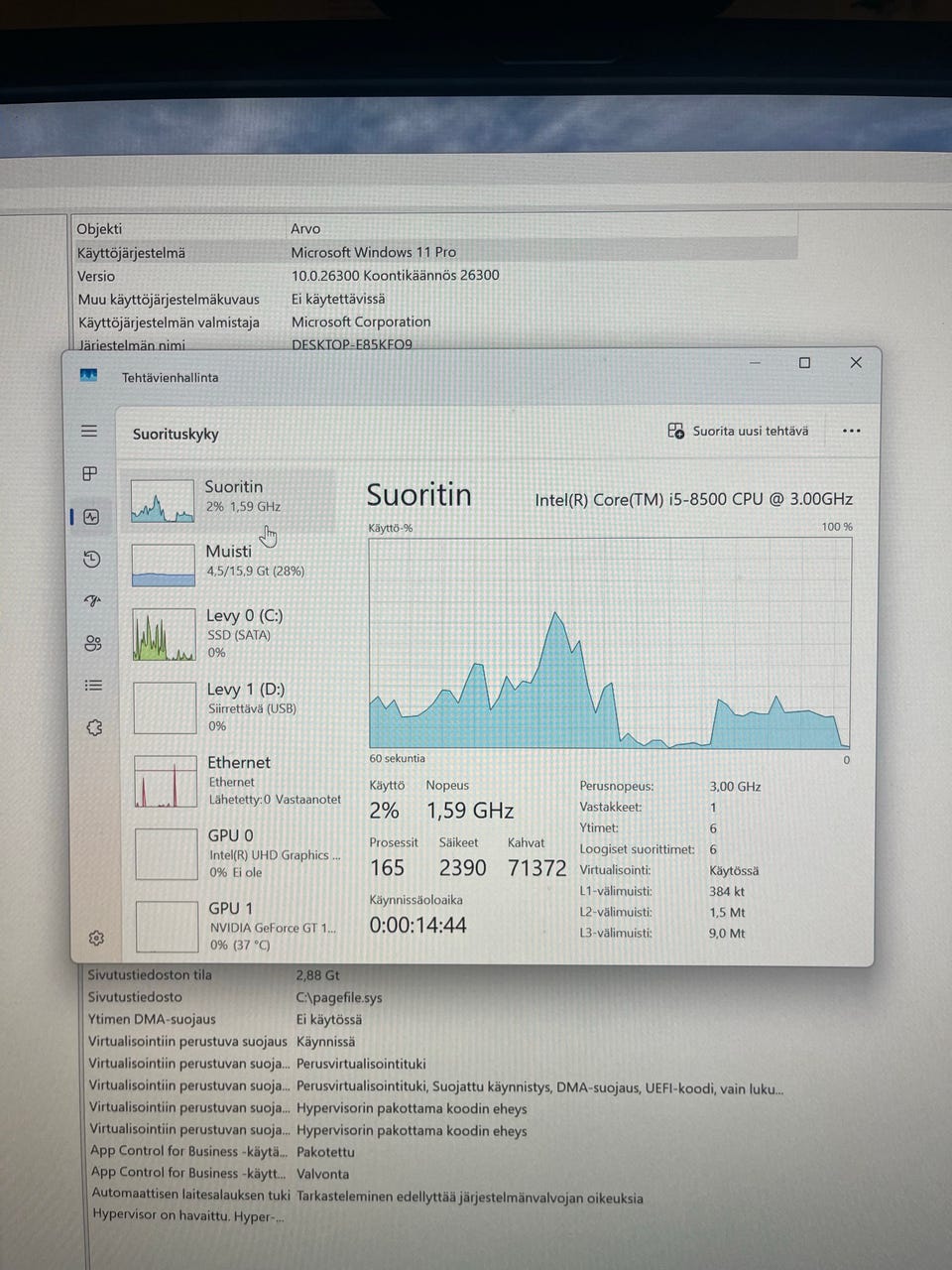Open the Startup apps icon in sidebar
The height and width of the screenshot is (1270, 952).
pyautogui.click(x=92, y=601)
